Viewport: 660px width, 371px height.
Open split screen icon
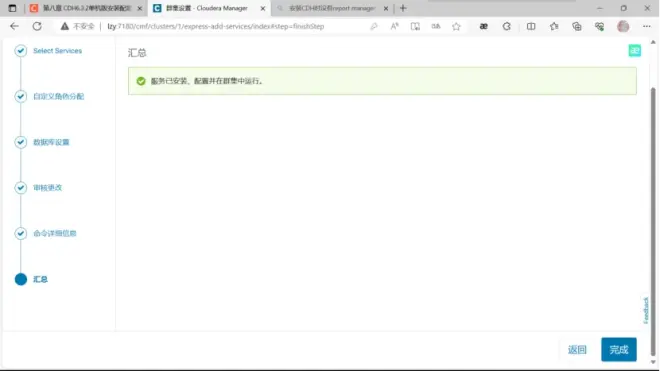[x=531, y=27]
